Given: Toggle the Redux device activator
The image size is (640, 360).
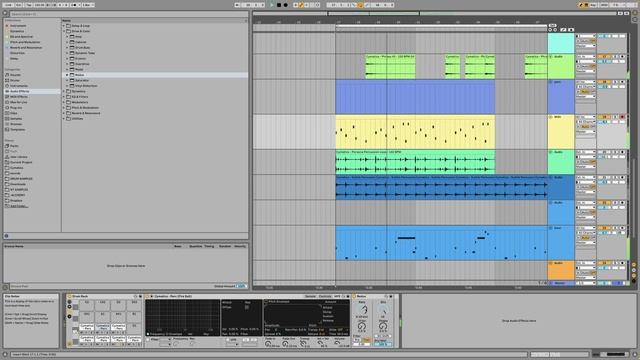Looking at the screenshot, I should [x=355, y=296].
